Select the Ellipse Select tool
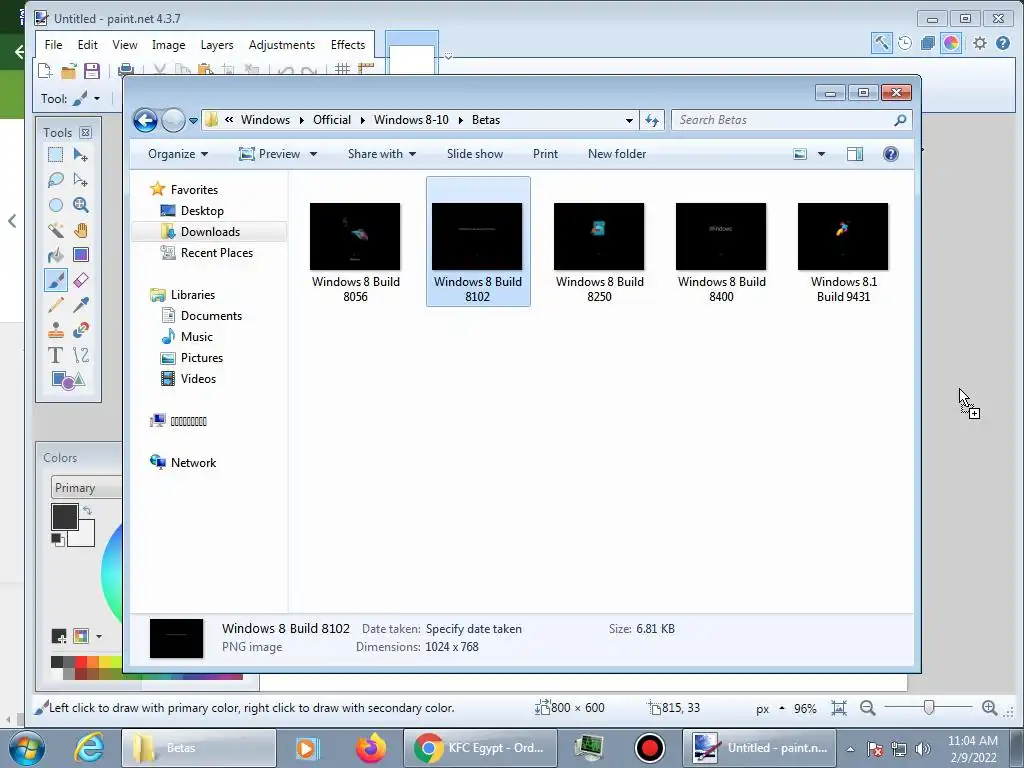1024x768 pixels. (x=56, y=205)
